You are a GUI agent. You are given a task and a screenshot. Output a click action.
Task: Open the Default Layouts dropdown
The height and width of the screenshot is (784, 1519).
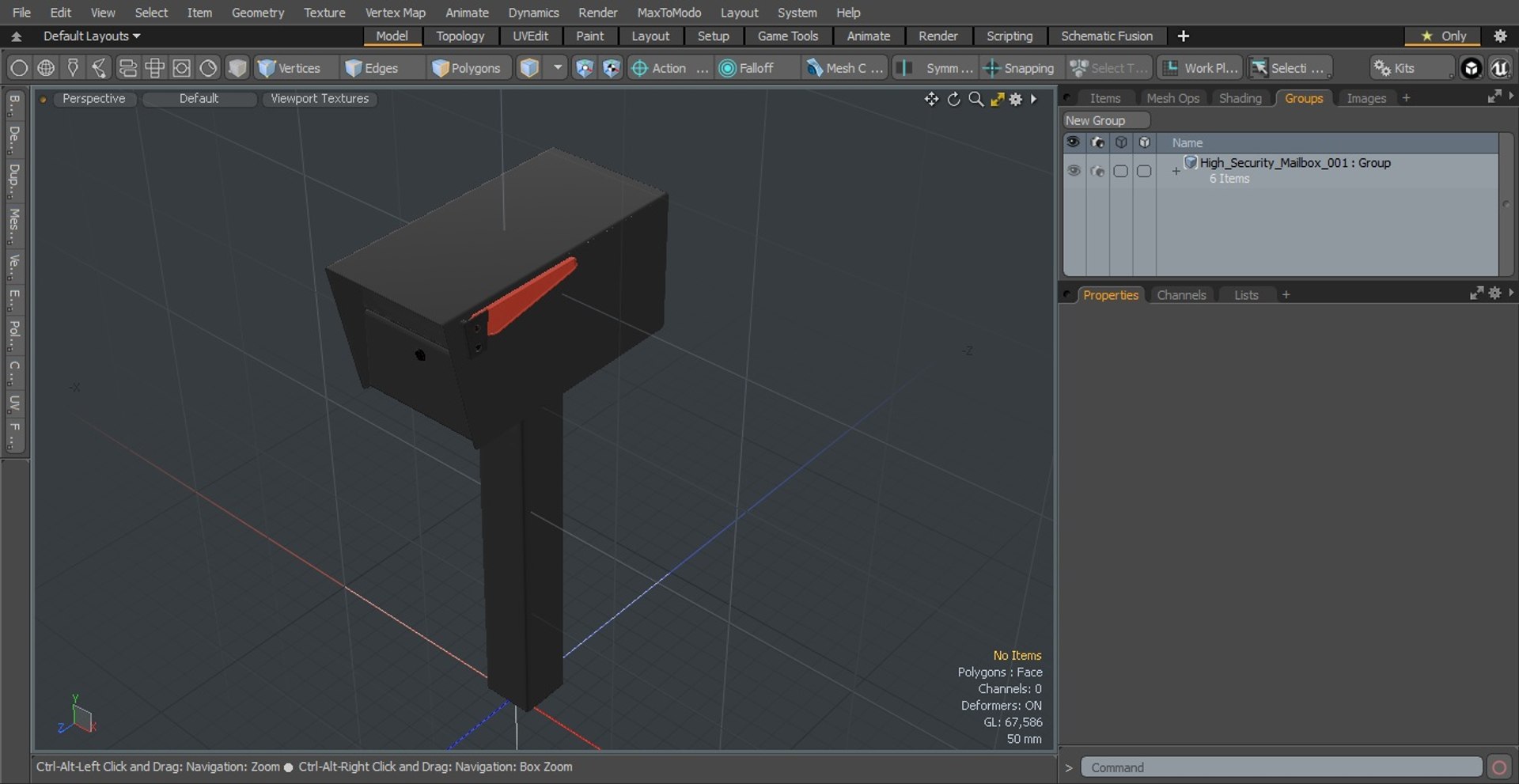[x=92, y=36]
